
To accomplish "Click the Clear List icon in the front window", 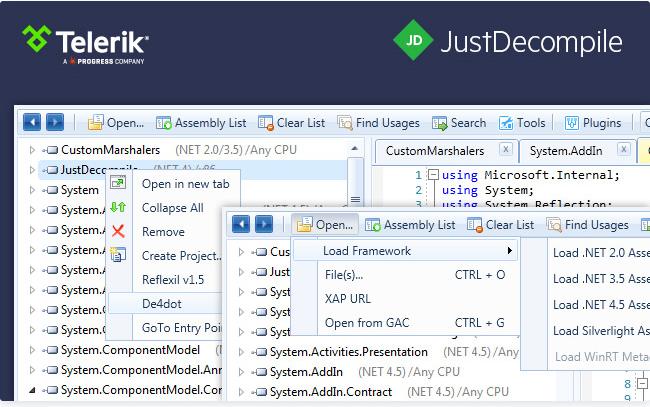I will pyautogui.click(x=475, y=225).
